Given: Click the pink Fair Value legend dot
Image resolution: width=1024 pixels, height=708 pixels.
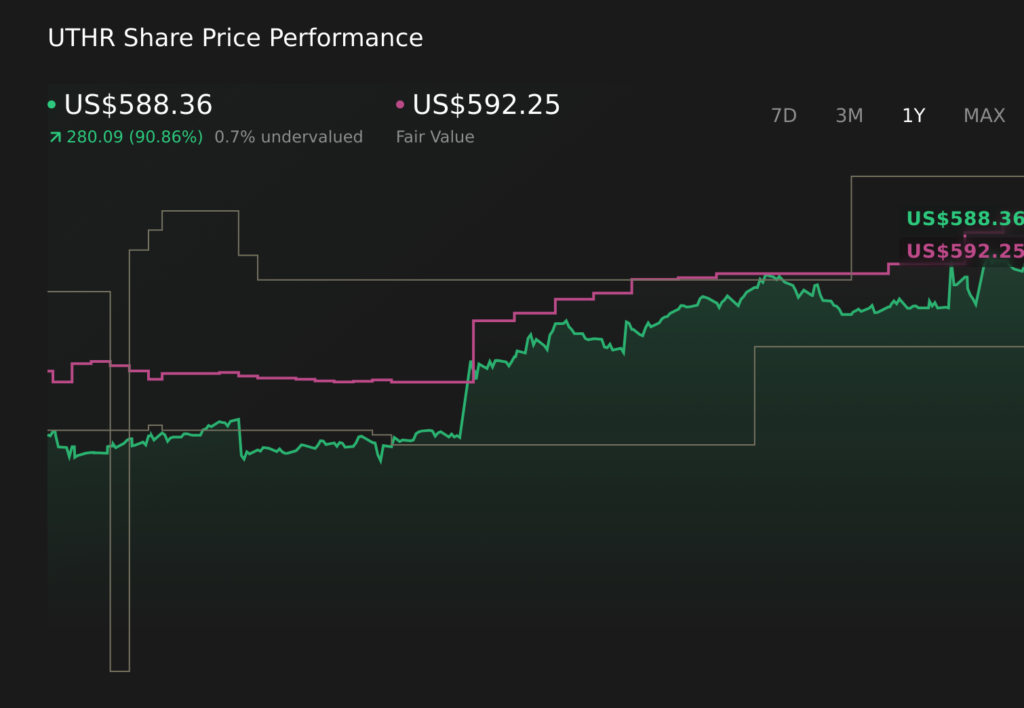Looking at the screenshot, I should [401, 105].
